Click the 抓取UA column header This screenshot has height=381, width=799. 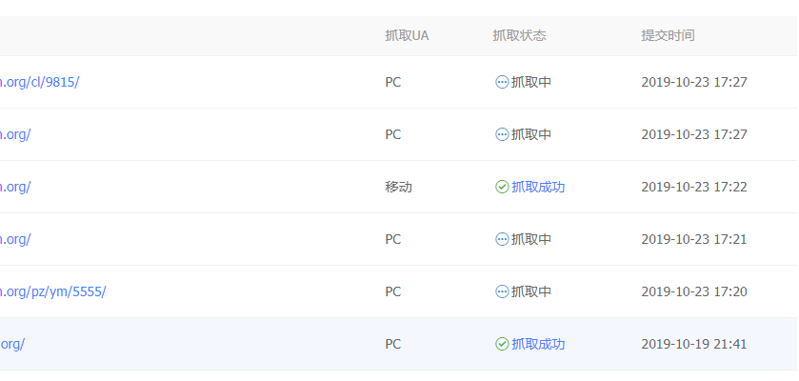coord(407,36)
